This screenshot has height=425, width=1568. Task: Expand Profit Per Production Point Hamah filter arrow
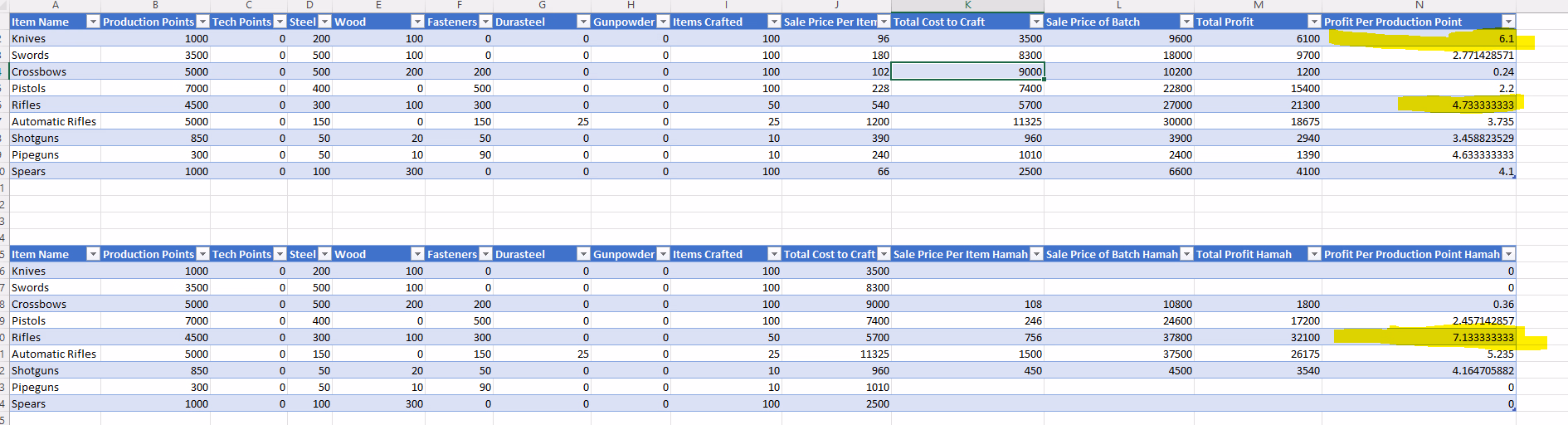(1508, 254)
